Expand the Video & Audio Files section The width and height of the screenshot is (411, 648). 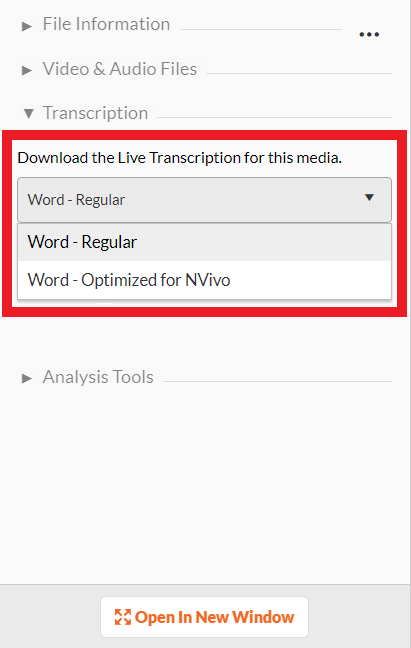pyautogui.click(x=109, y=69)
